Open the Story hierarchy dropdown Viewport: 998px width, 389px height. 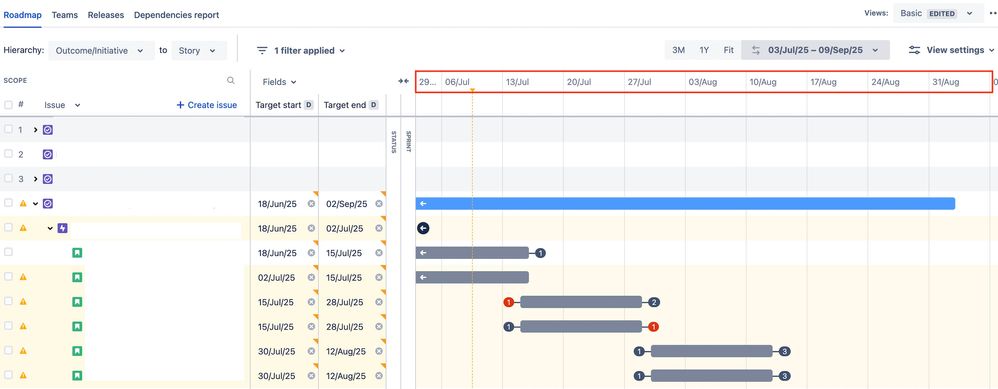(x=199, y=51)
